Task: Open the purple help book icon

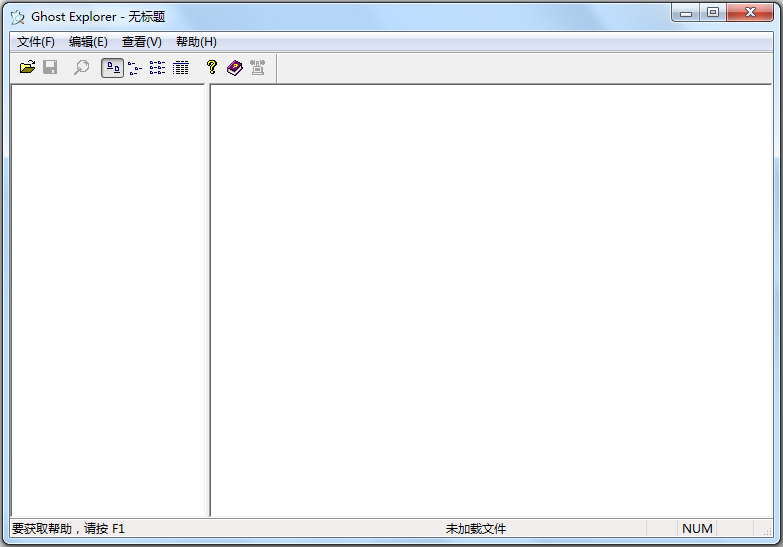Action: point(234,68)
